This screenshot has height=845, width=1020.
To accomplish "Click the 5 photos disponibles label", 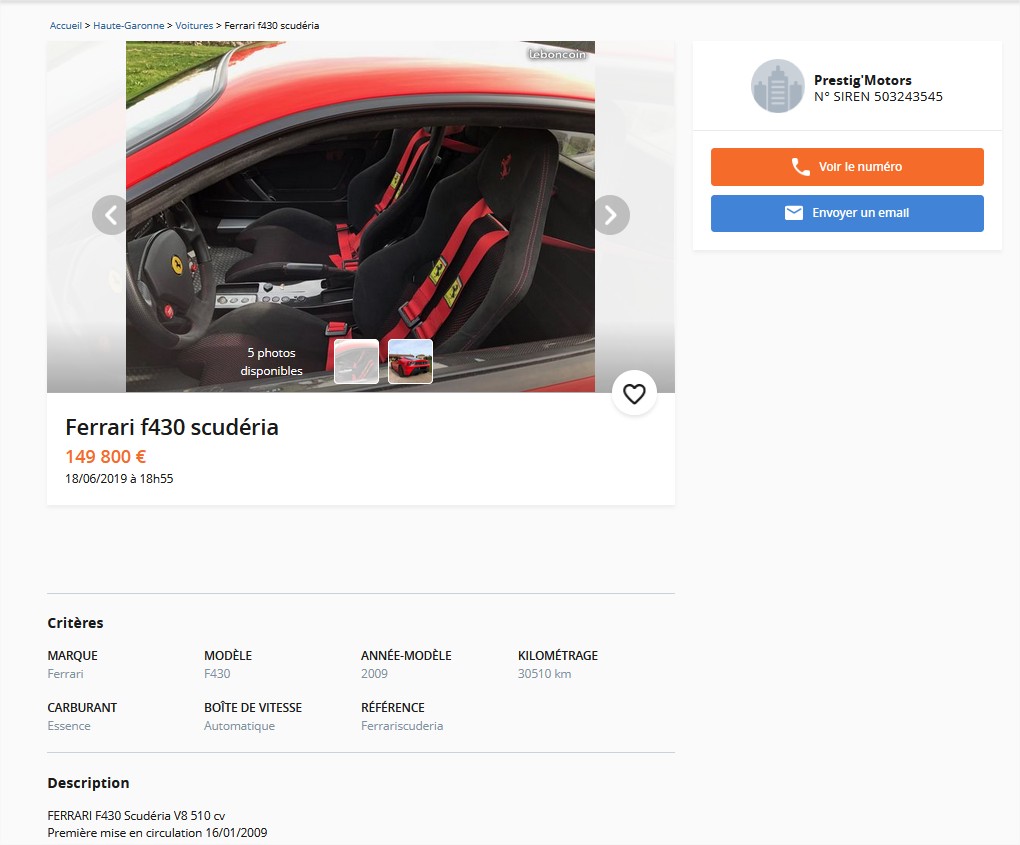I will [271, 362].
